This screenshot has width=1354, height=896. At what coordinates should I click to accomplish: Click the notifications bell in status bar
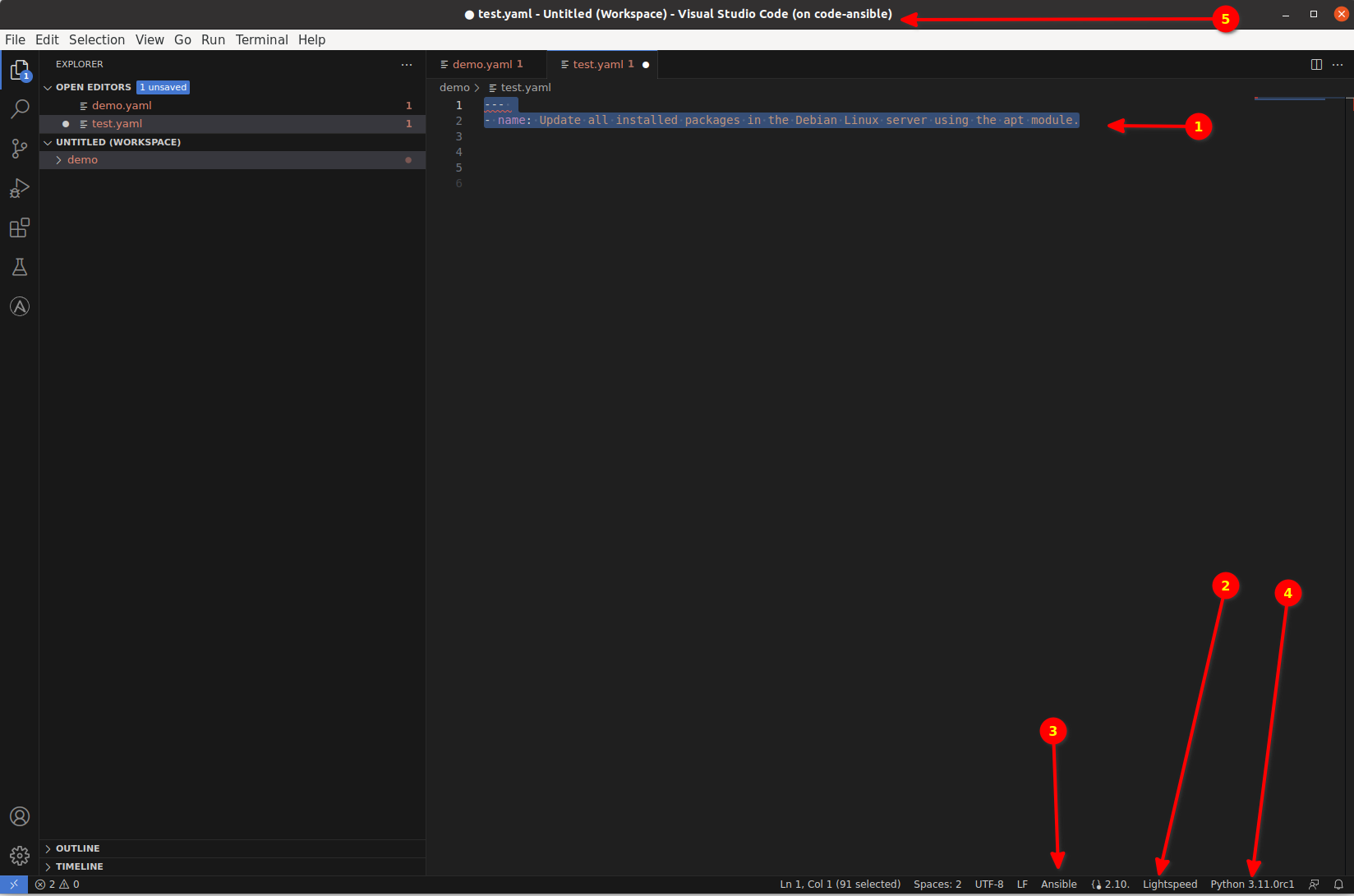(1338, 885)
